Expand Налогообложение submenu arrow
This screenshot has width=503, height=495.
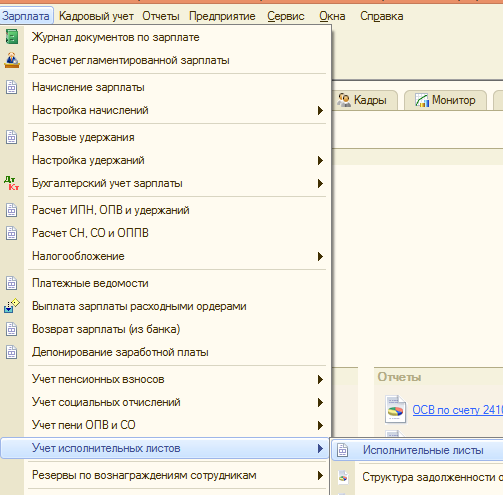(320, 256)
